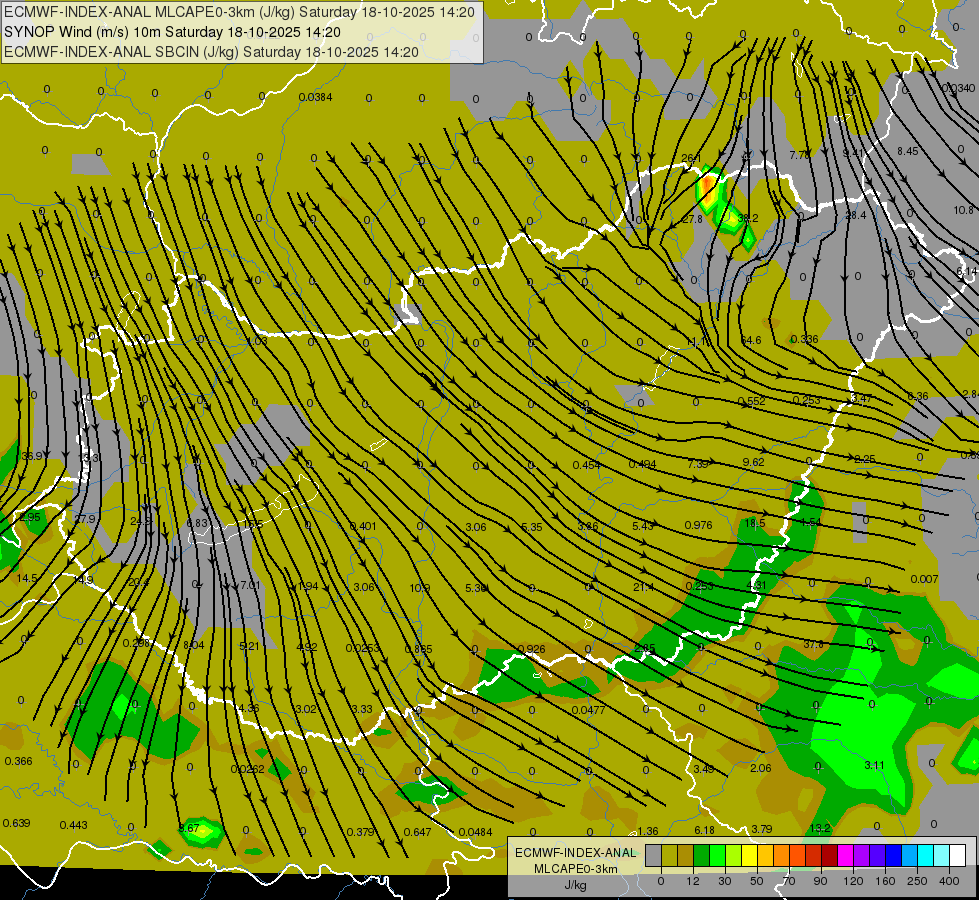979x900 pixels.
Task: Click the map value '18.5'
Action: coord(755,523)
